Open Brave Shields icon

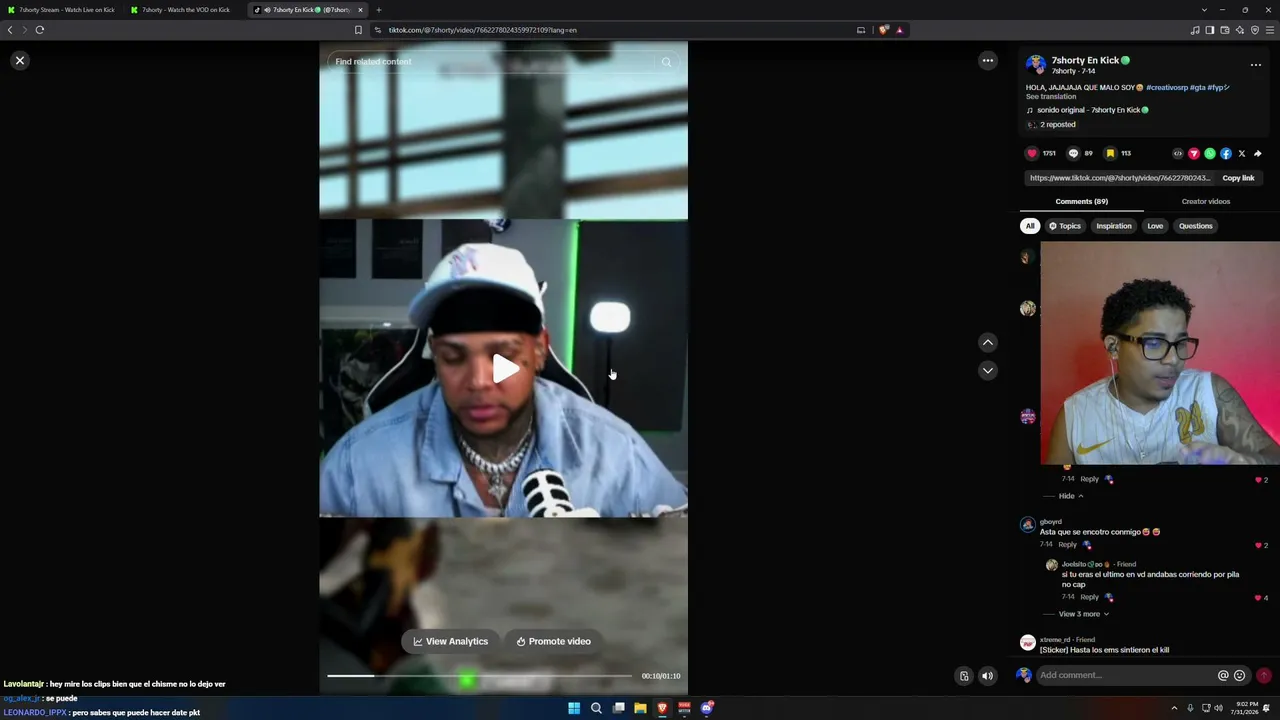point(883,30)
